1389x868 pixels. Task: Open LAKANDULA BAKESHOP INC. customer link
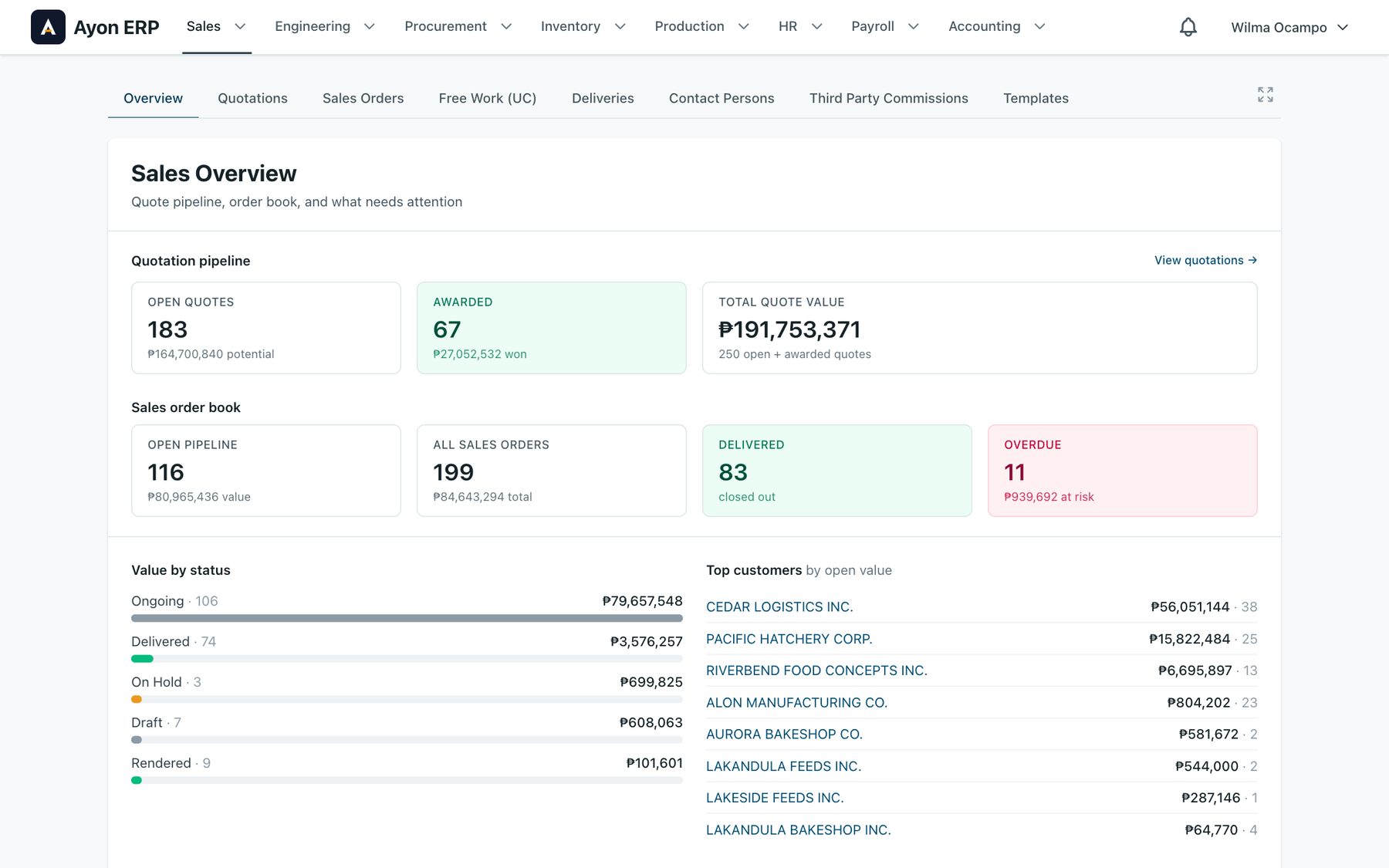798,830
